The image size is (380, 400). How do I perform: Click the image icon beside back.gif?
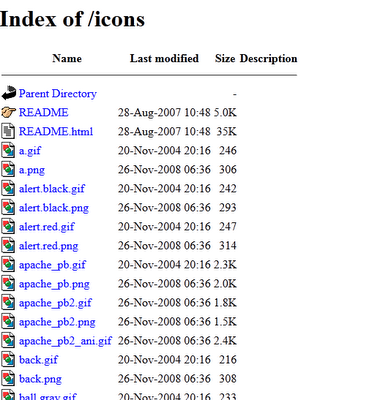point(8,359)
